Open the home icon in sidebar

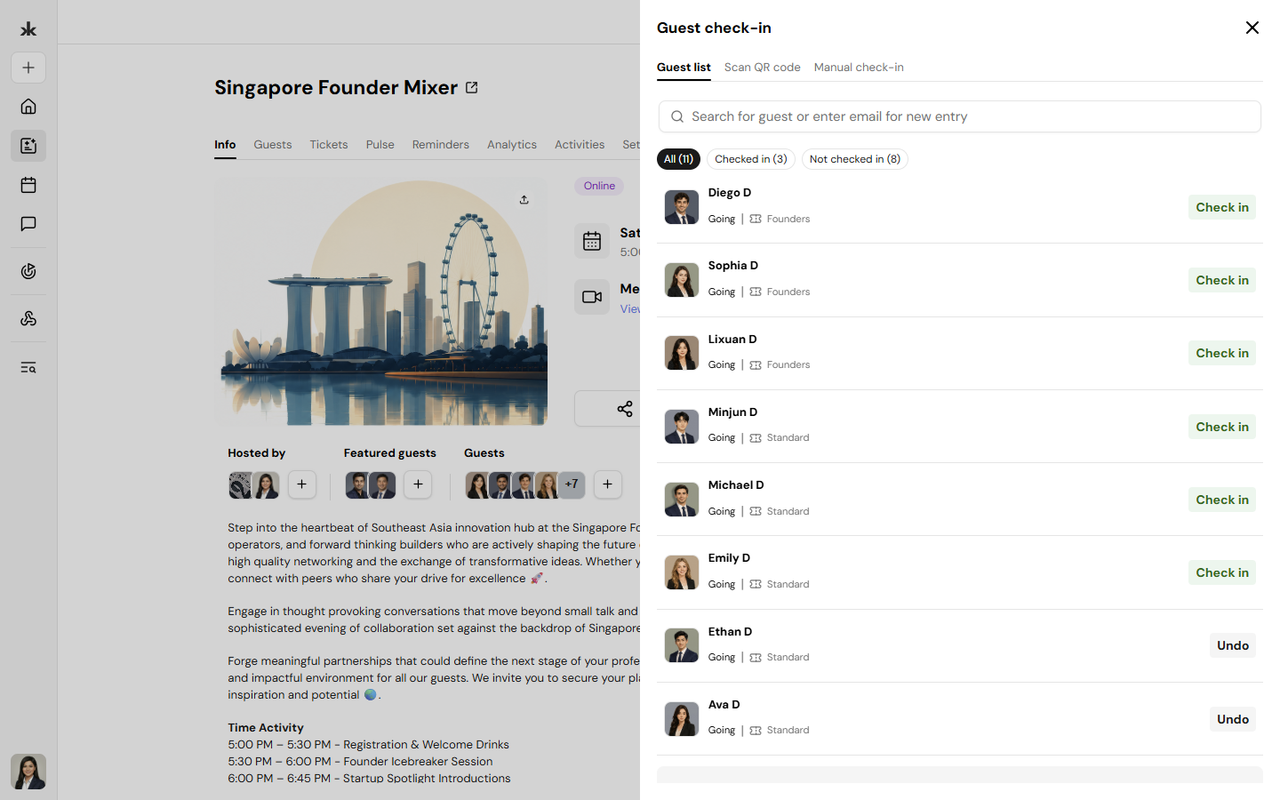point(28,106)
